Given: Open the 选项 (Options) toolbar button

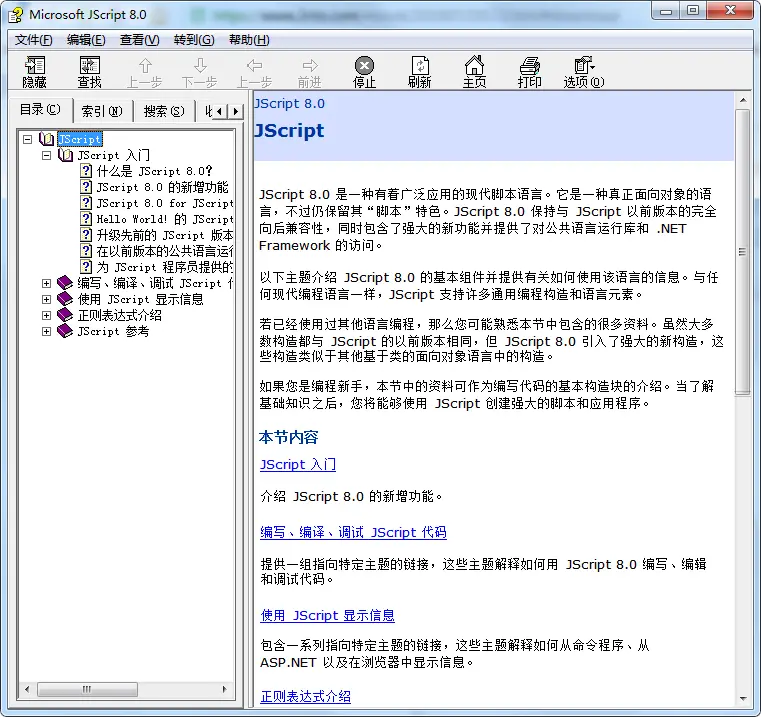Looking at the screenshot, I should point(584,71).
